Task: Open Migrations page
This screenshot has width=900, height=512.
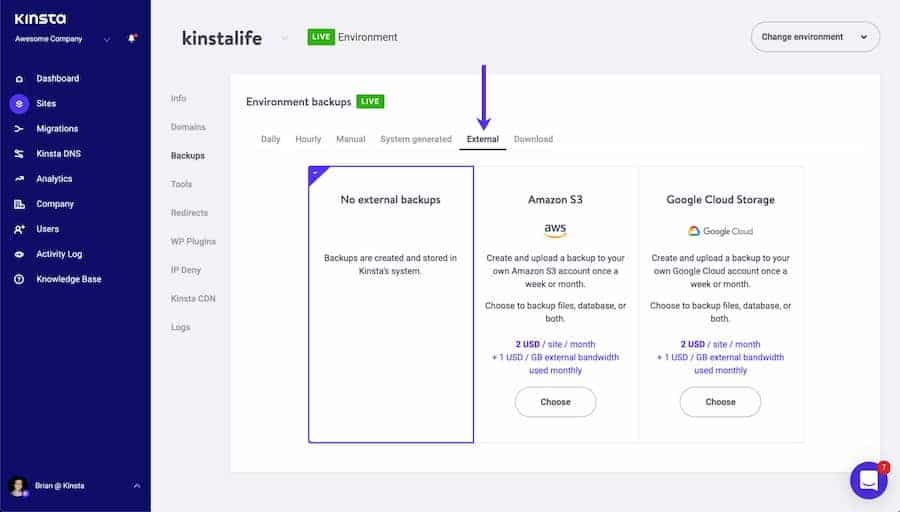Action: click(57, 129)
